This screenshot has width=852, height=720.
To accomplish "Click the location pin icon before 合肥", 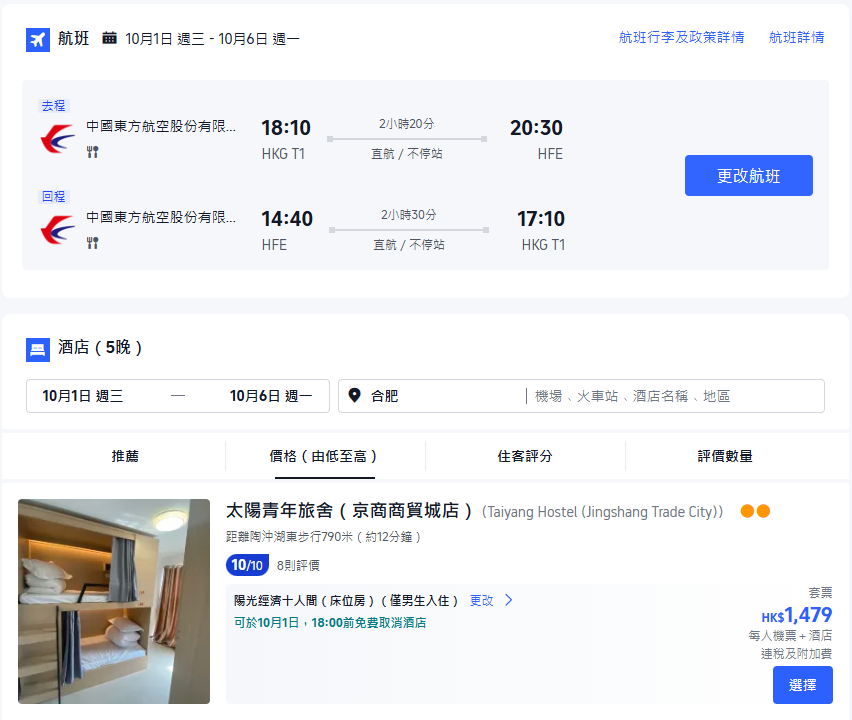I will coord(355,395).
